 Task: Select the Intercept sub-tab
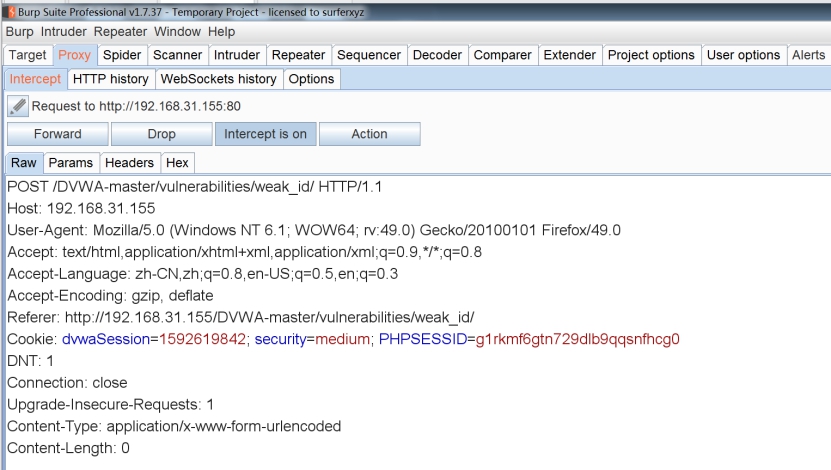(36, 79)
